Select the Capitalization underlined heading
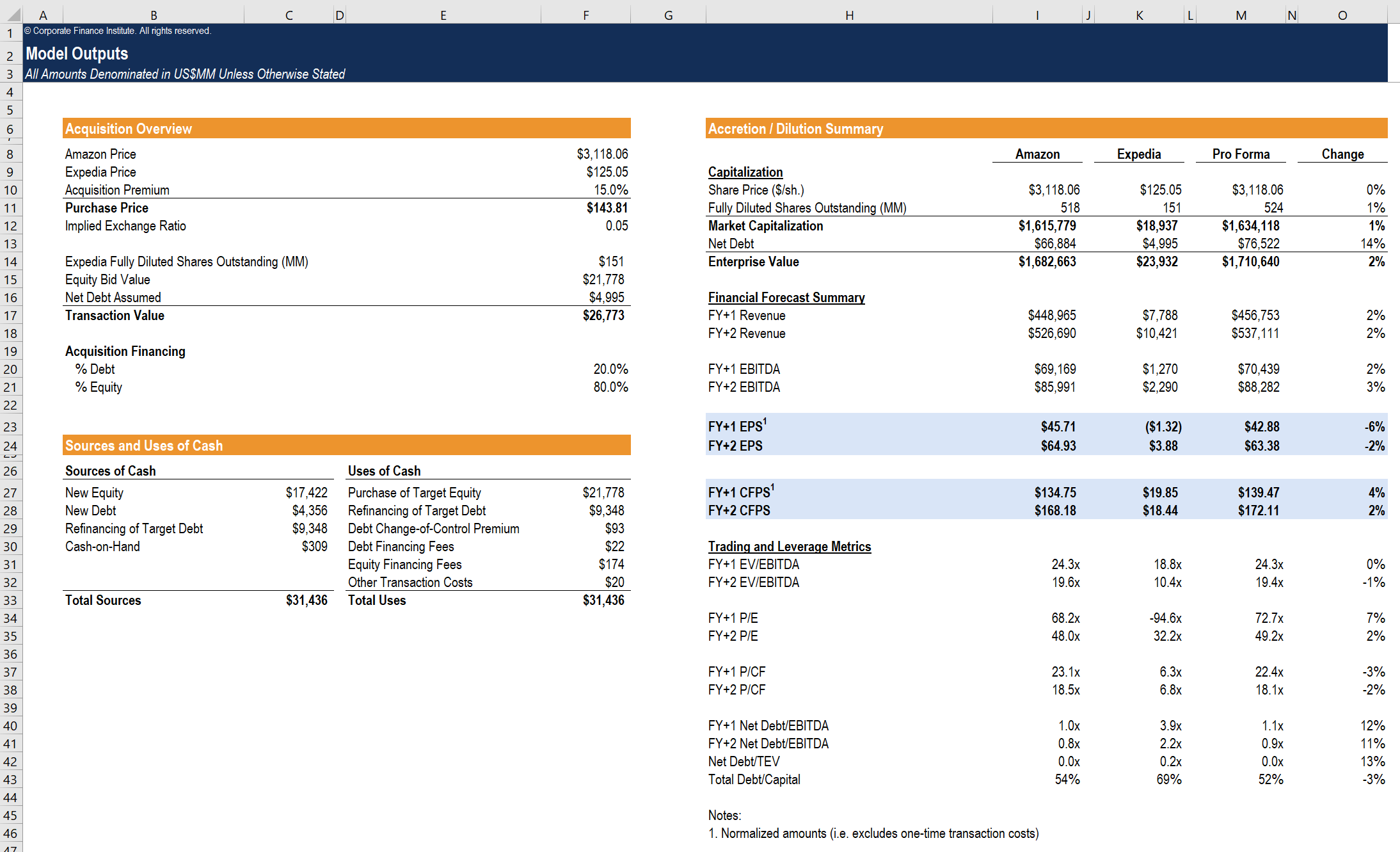 (x=745, y=172)
